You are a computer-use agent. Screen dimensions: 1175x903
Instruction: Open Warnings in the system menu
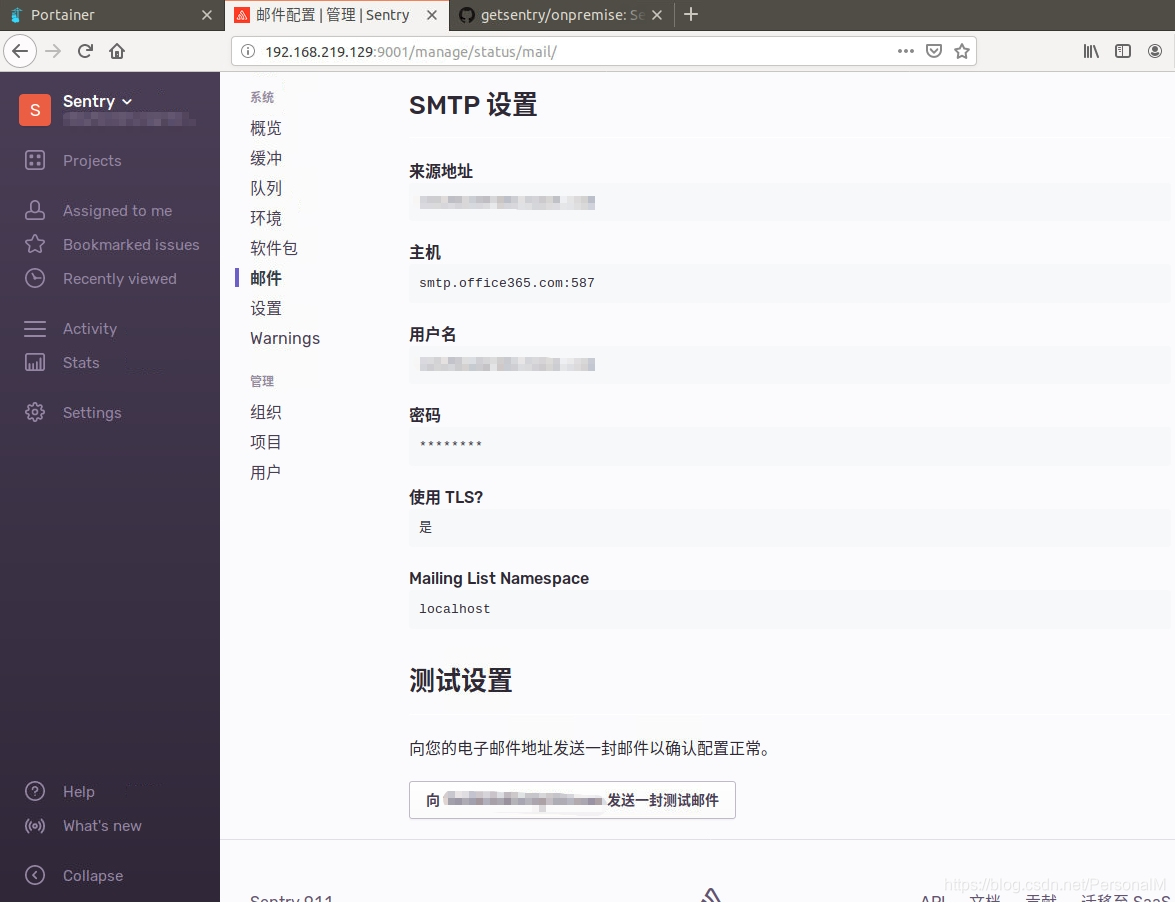click(285, 338)
